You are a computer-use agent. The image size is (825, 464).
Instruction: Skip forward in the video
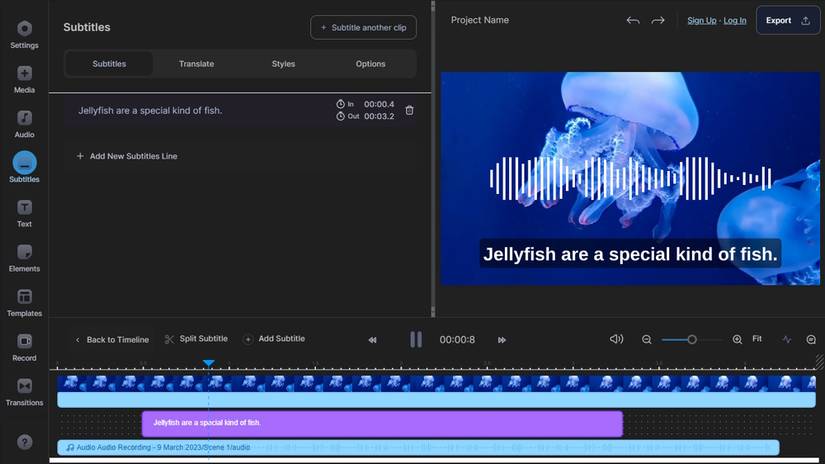pyautogui.click(x=501, y=340)
